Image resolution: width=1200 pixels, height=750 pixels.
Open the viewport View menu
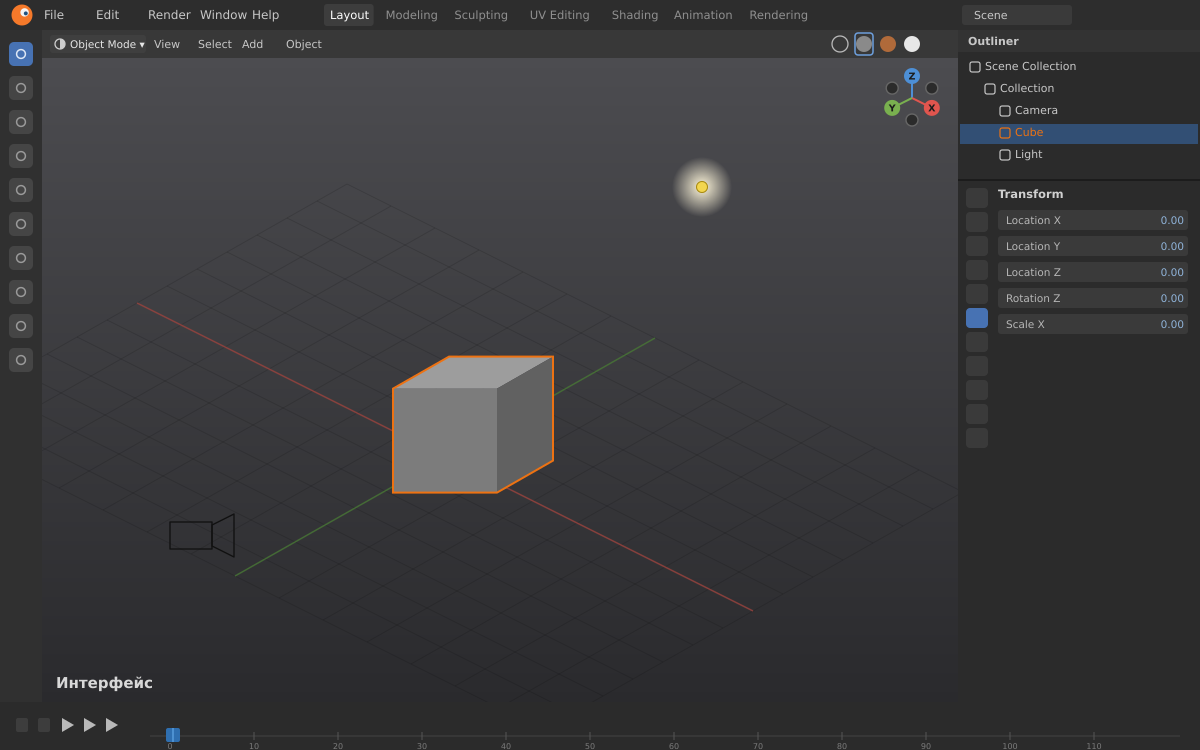[x=167, y=44]
